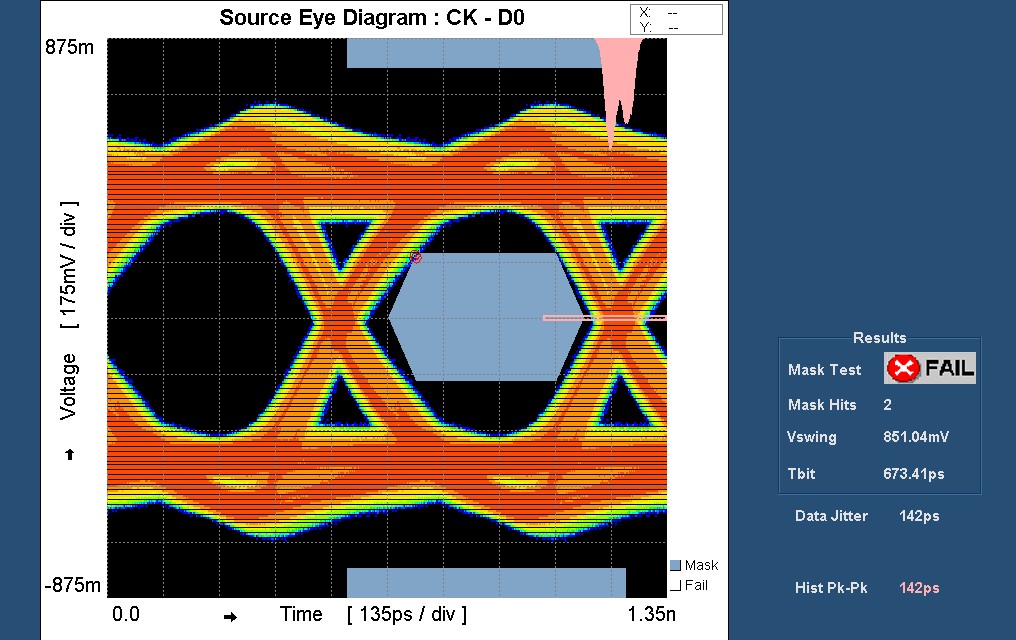Click the Hist Pk-Pk 142ps value
The width and height of the screenshot is (1016, 640).
click(919, 588)
